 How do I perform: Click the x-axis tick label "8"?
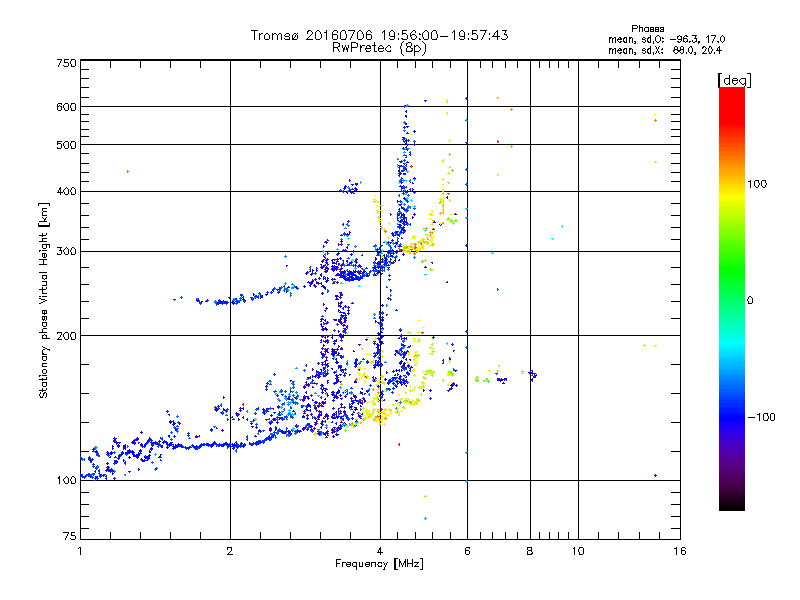point(530,551)
